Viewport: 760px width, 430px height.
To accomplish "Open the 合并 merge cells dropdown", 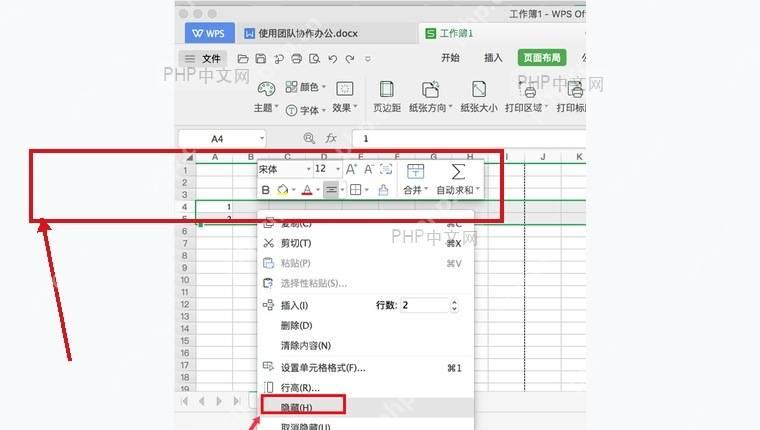I will (x=415, y=179).
